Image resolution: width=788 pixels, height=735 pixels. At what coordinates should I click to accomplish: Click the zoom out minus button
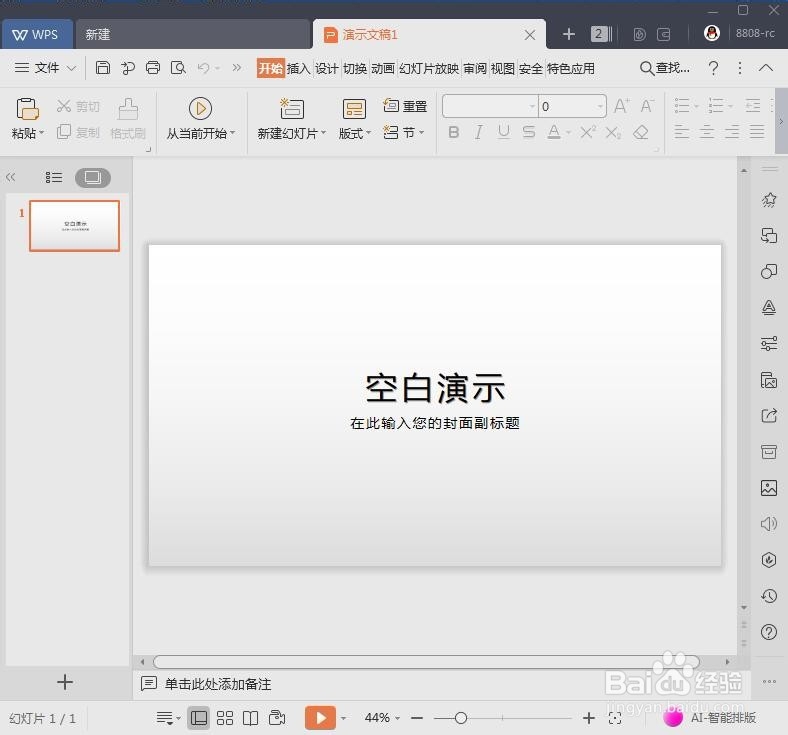coord(417,718)
